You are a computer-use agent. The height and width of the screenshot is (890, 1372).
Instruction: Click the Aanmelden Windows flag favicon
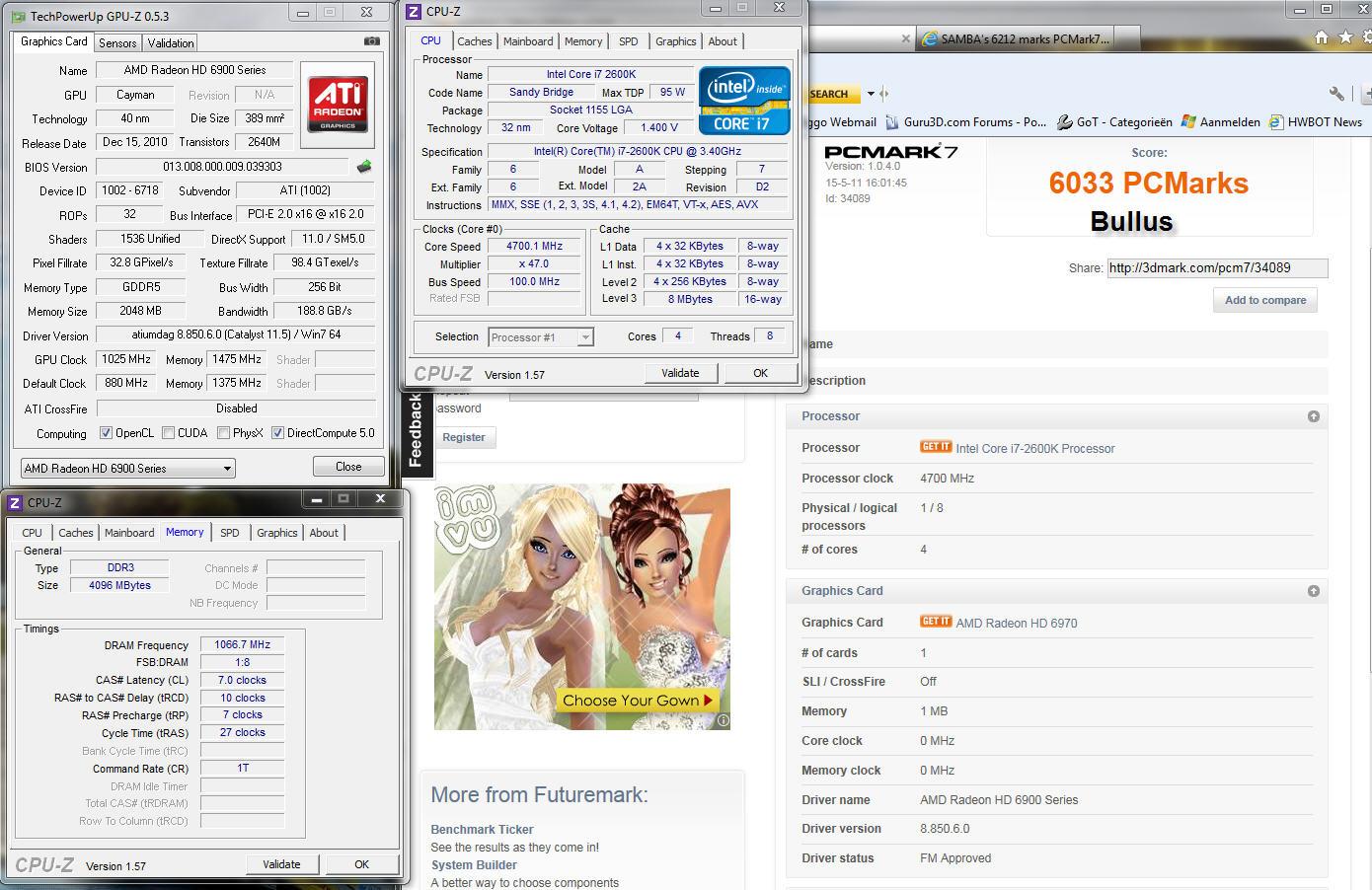coord(1188,122)
